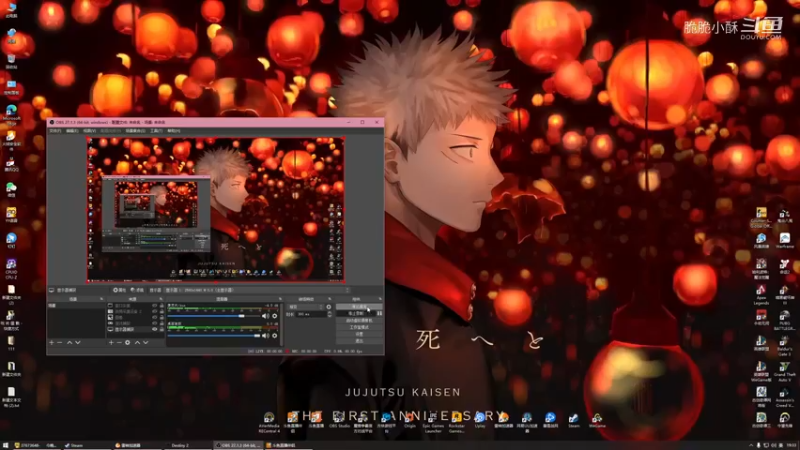
Task: Click the Exit button in OBS Controls
Action: click(x=359, y=341)
